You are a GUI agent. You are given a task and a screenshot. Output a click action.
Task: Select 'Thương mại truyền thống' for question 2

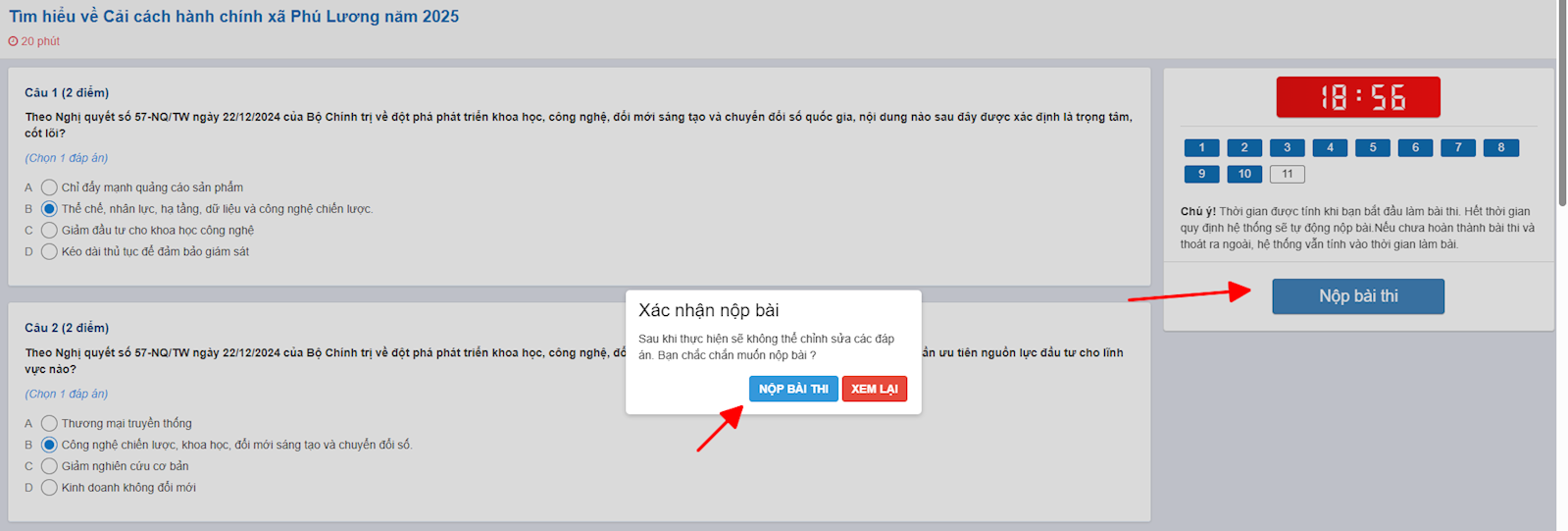click(50, 424)
